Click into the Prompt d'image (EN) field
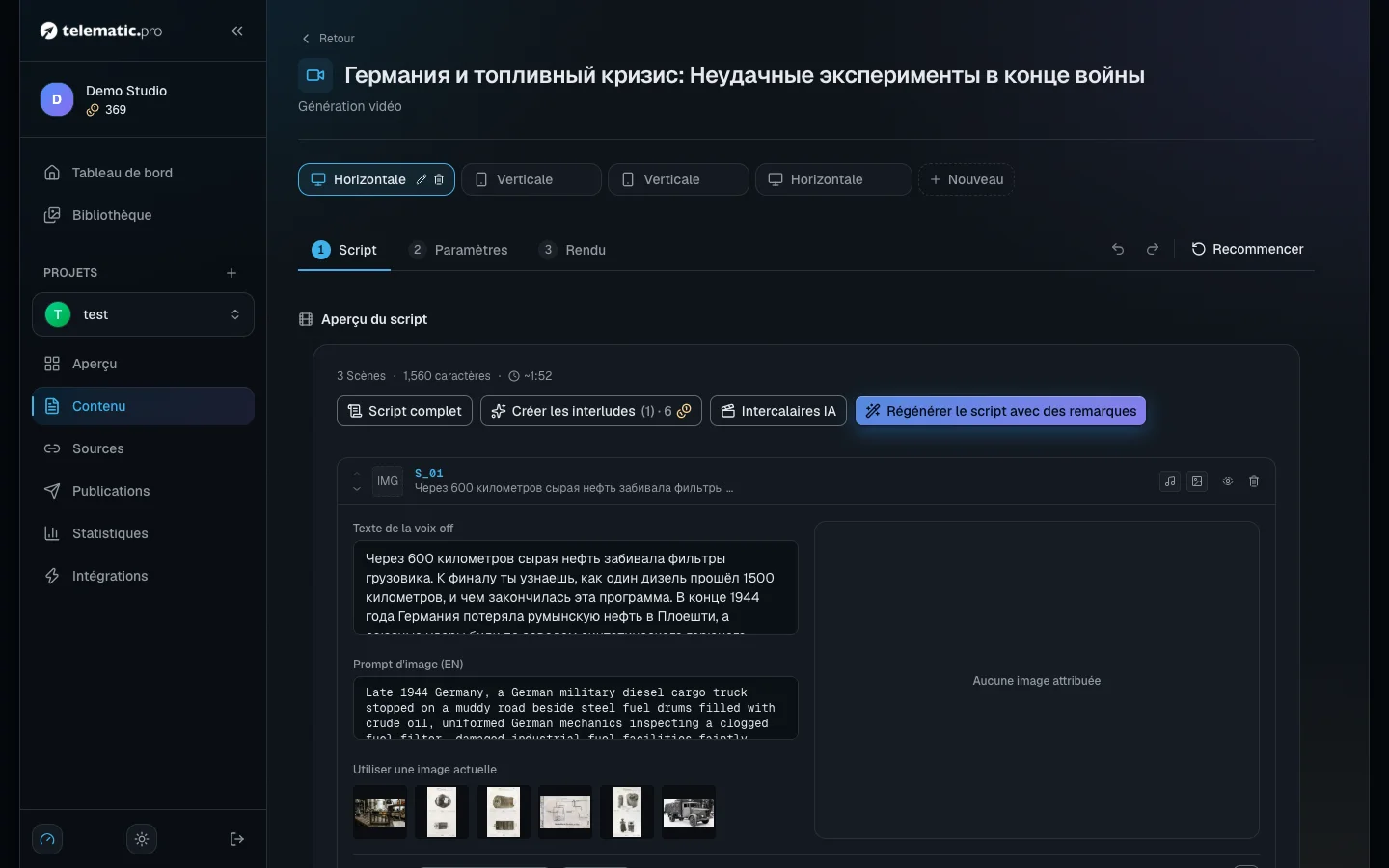1389x868 pixels. coord(576,708)
